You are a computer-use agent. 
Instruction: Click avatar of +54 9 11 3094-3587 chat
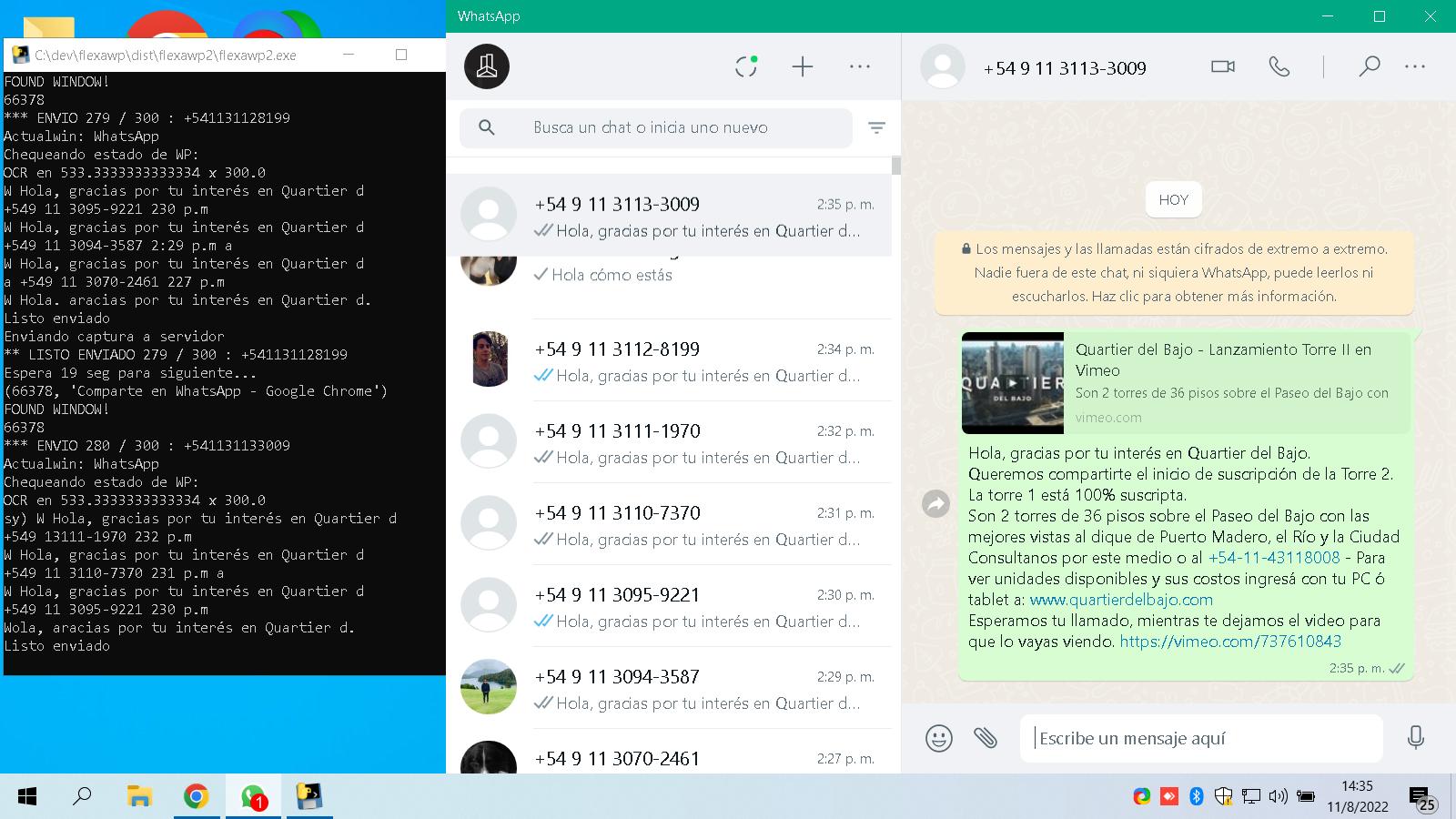489,687
